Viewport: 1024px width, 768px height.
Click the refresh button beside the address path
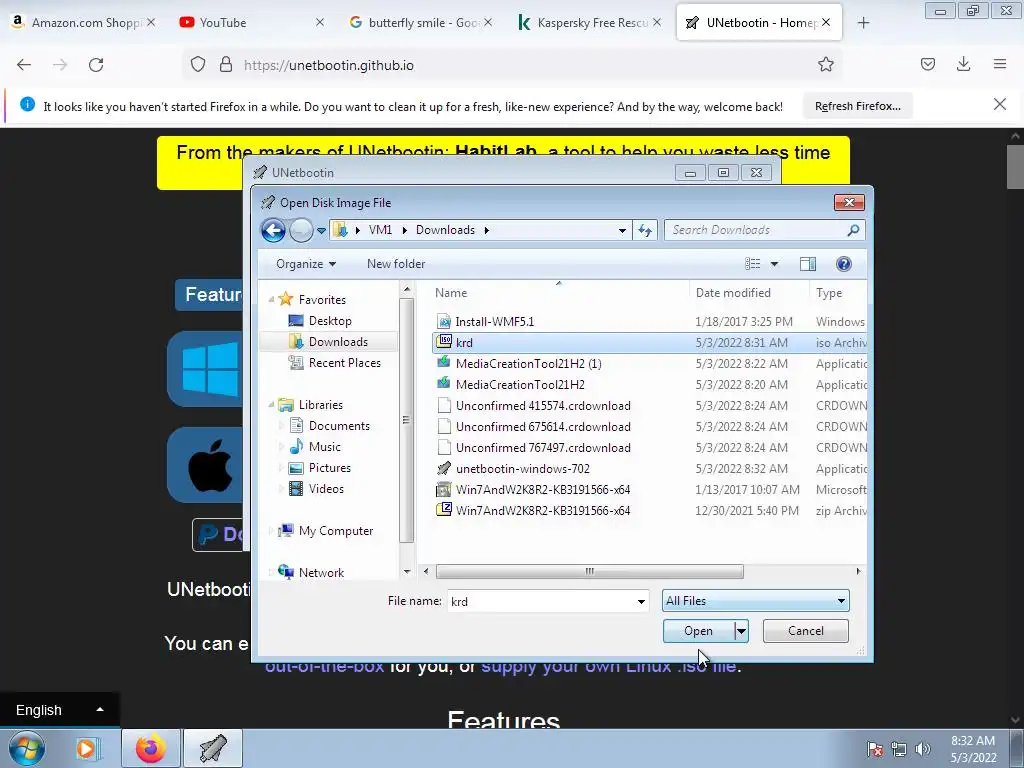pyautogui.click(x=645, y=230)
